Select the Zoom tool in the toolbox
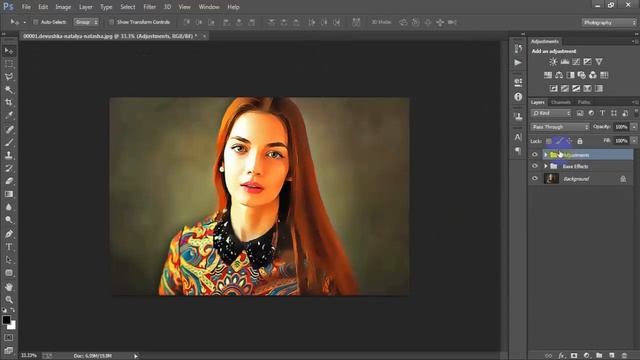 click(x=9, y=300)
